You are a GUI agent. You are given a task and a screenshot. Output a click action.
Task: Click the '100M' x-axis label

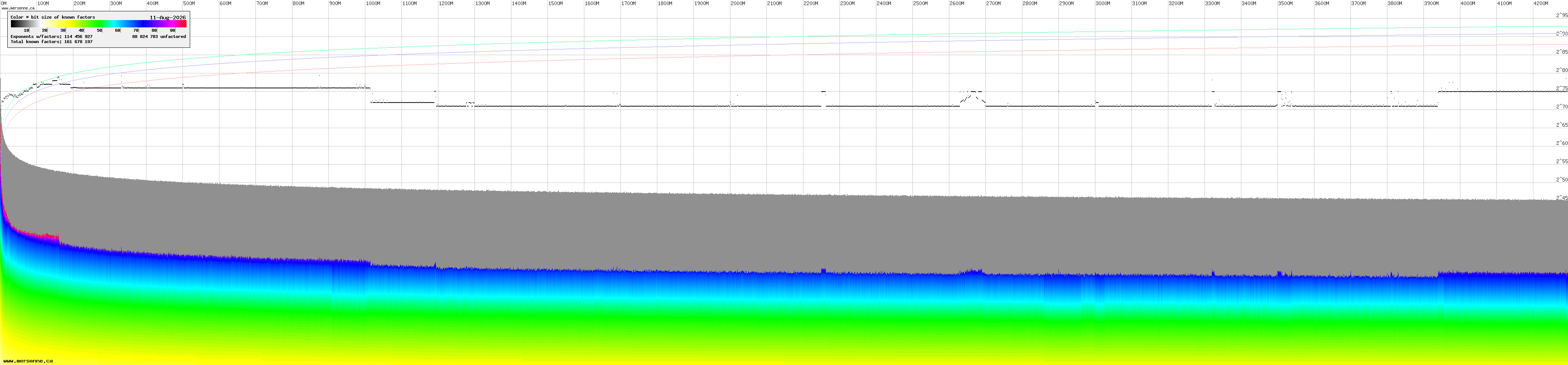point(43,4)
